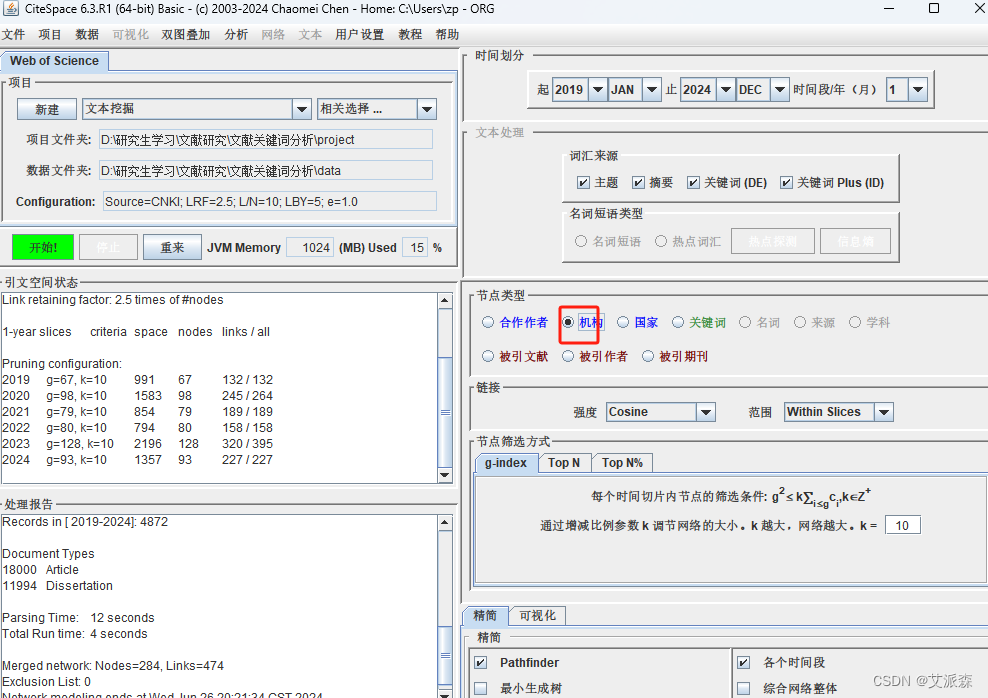Open the 分析 menu

click(x=236, y=35)
